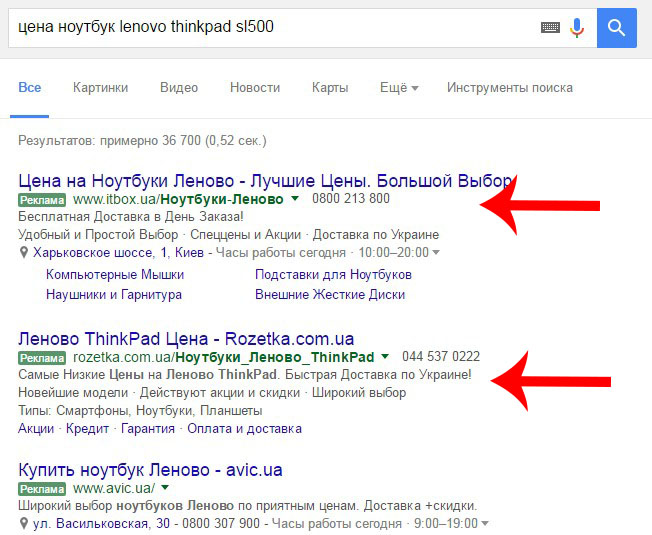
Task: Click Реклама badge beside www.avic.ua
Action: click(x=42, y=489)
